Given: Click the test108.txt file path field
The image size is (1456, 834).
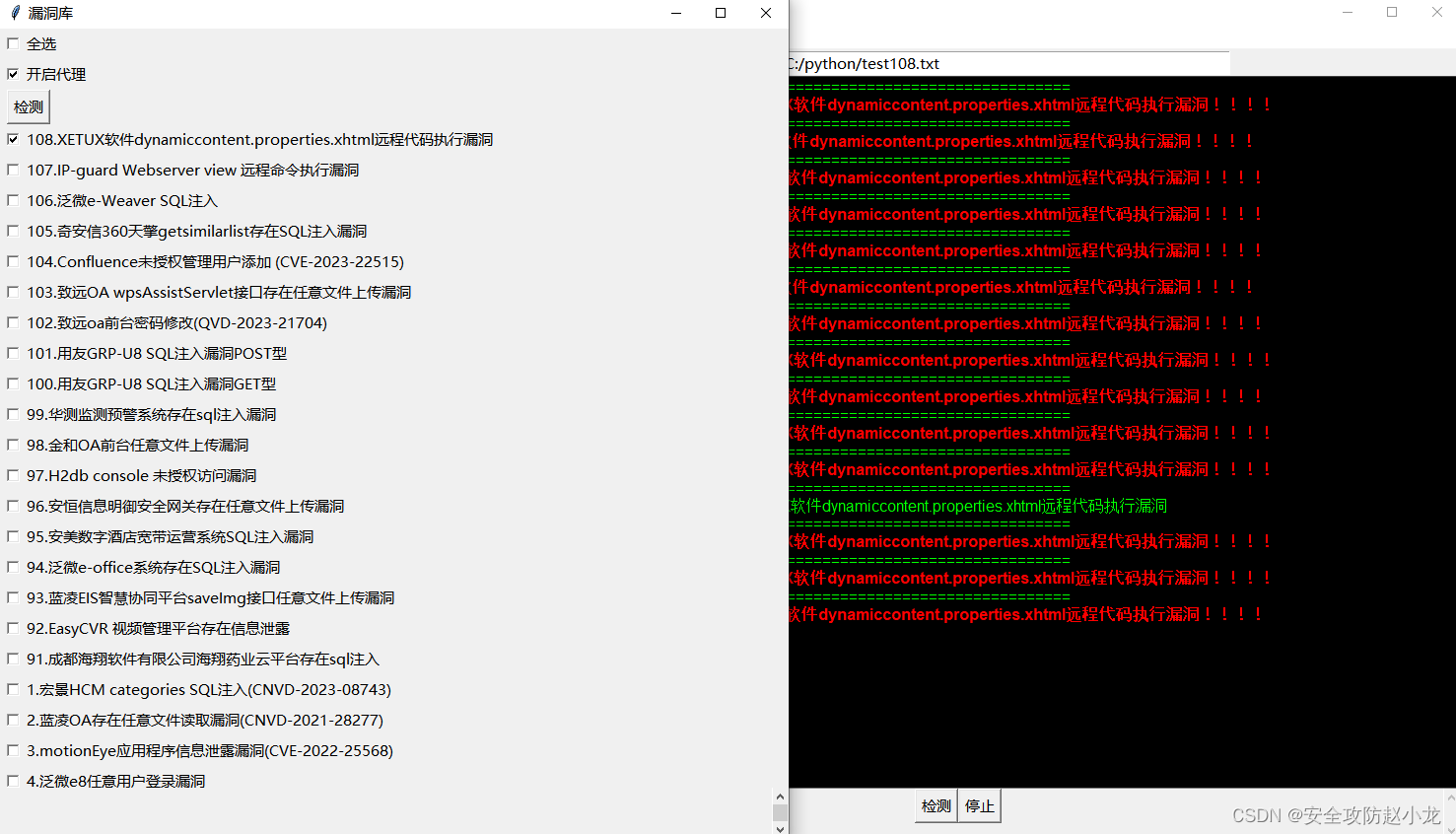Looking at the screenshot, I should point(1009,63).
